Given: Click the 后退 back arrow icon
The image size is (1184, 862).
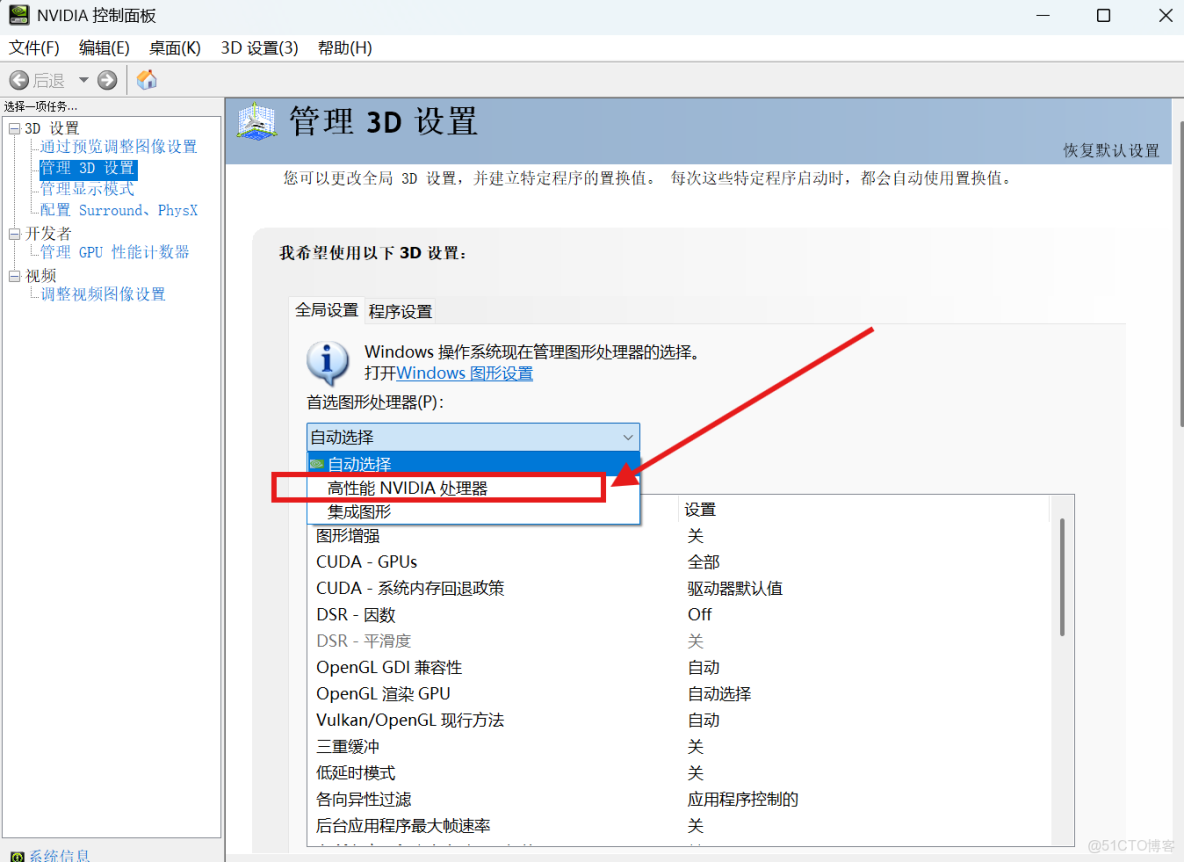Looking at the screenshot, I should coord(18,80).
